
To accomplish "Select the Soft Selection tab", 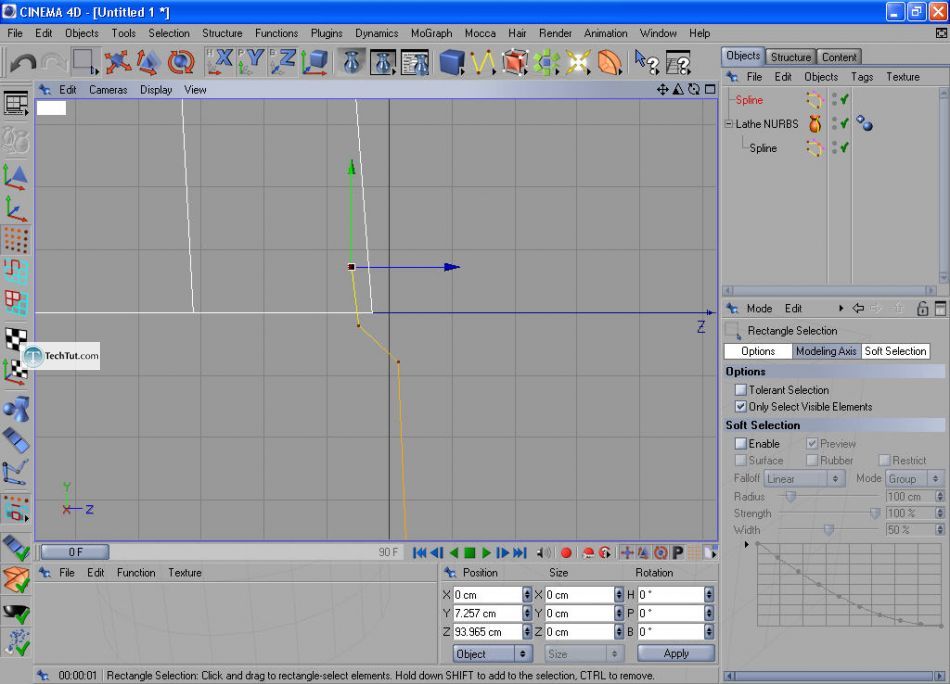I will (895, 351).
